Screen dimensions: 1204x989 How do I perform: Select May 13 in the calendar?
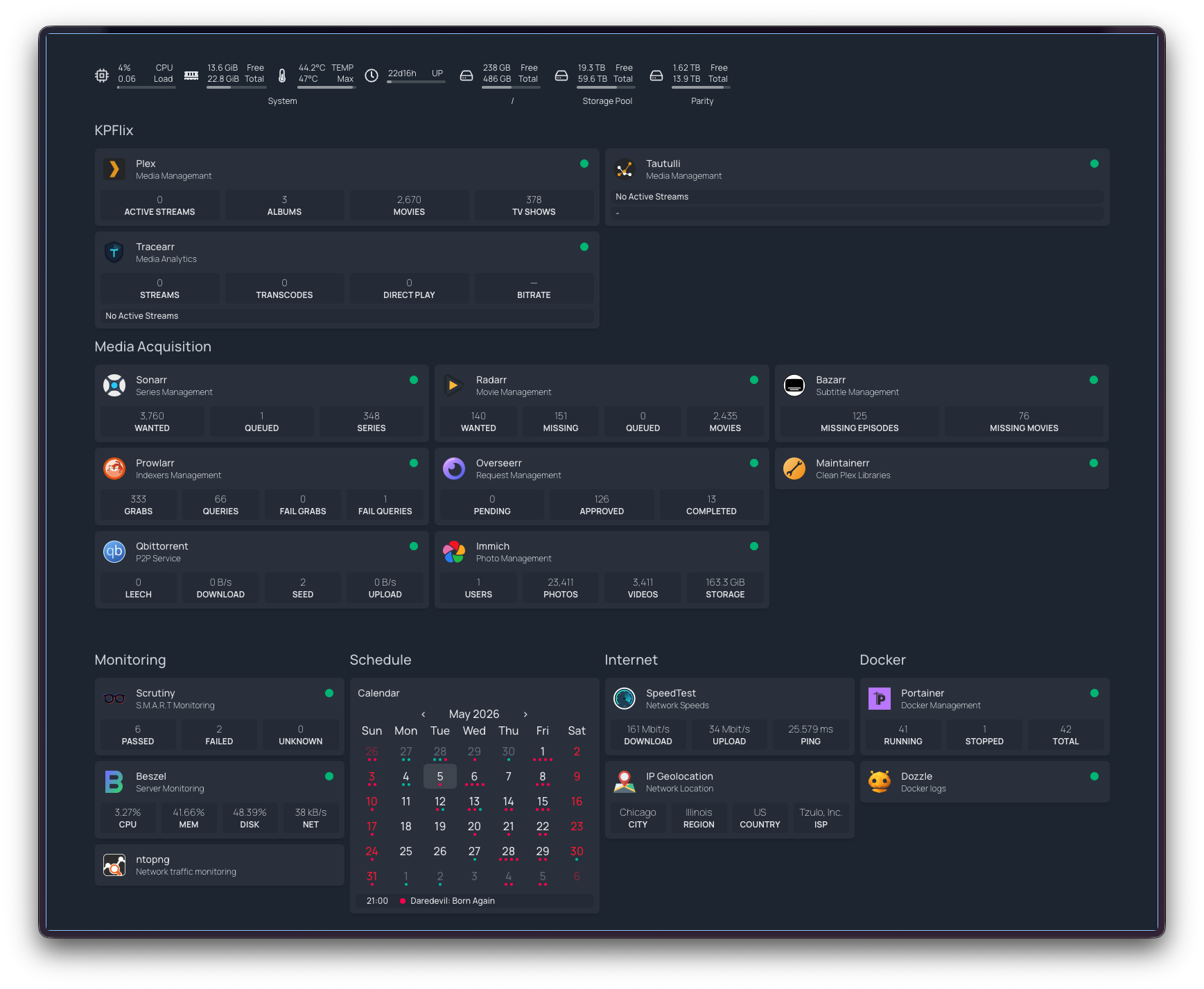coord(474,802)
